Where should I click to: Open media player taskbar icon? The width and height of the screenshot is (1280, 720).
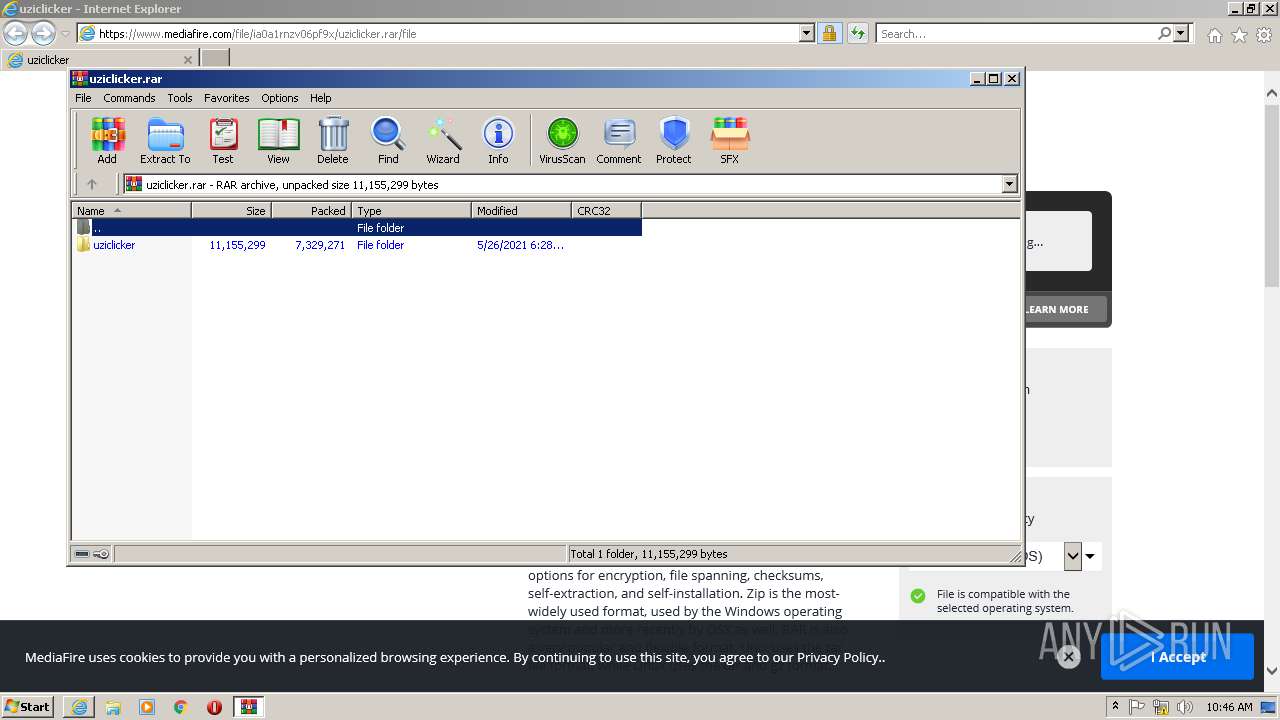pos(147,707)
